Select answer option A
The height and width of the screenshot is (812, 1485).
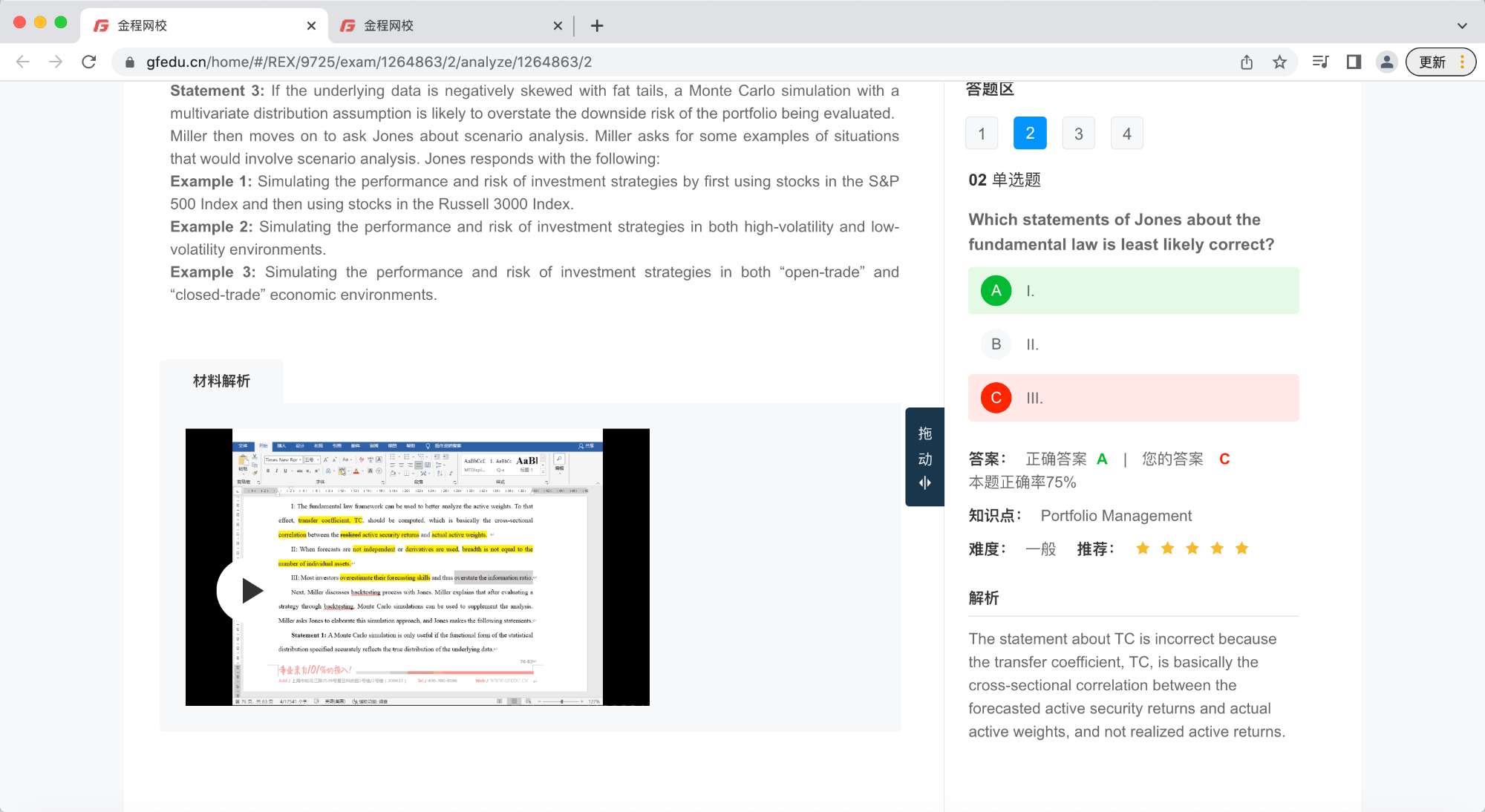pos(996,291)
